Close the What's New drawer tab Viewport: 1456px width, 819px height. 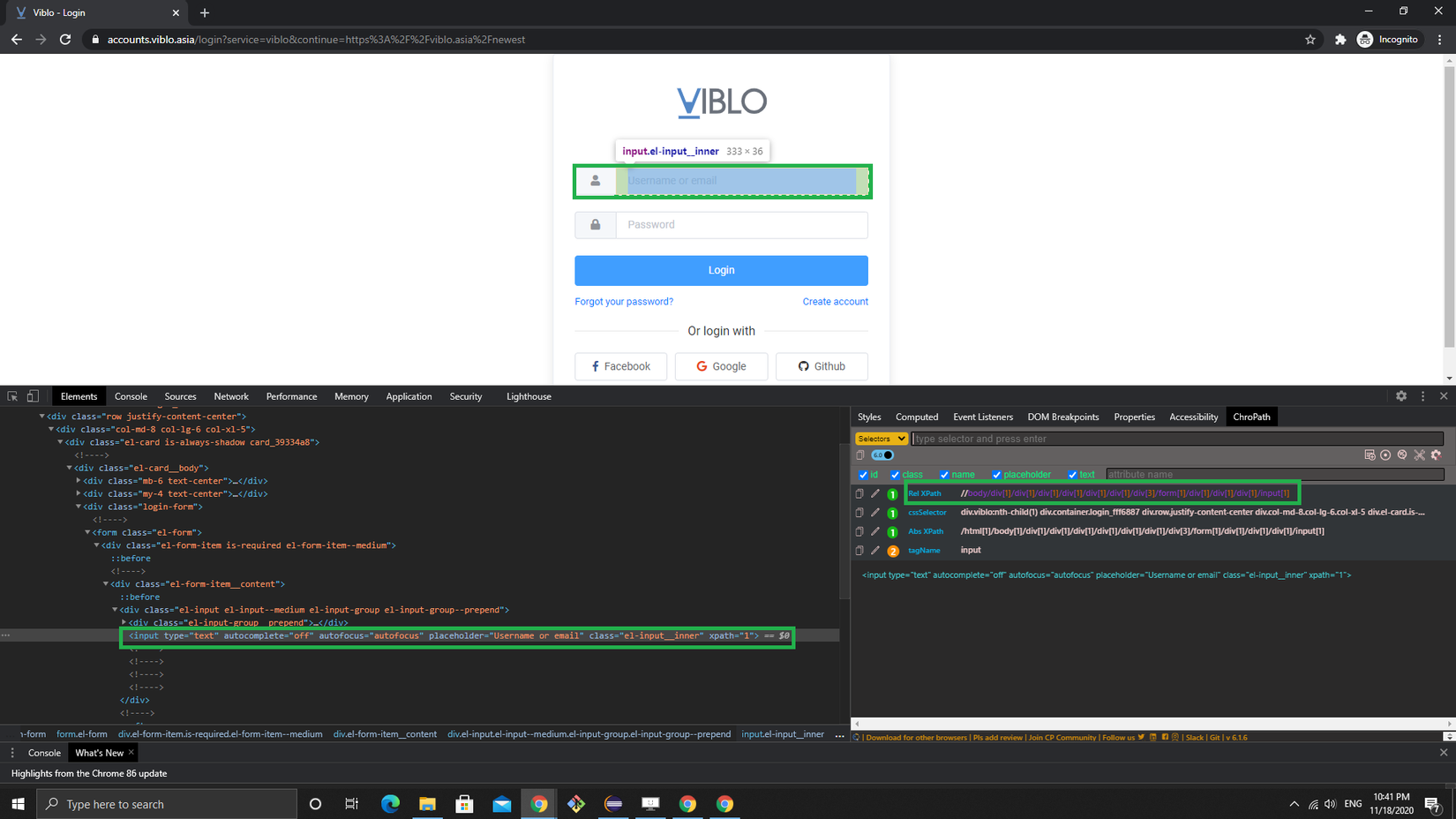click(131, 753)
